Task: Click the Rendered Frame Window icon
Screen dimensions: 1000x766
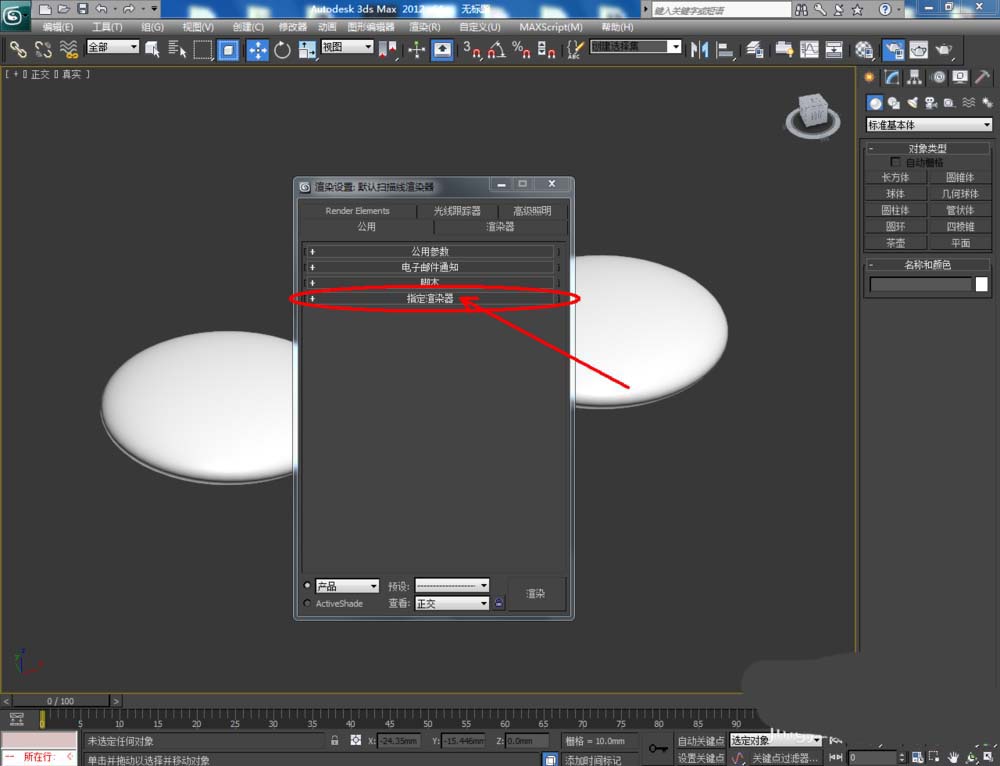Action: tap(918, 50)
